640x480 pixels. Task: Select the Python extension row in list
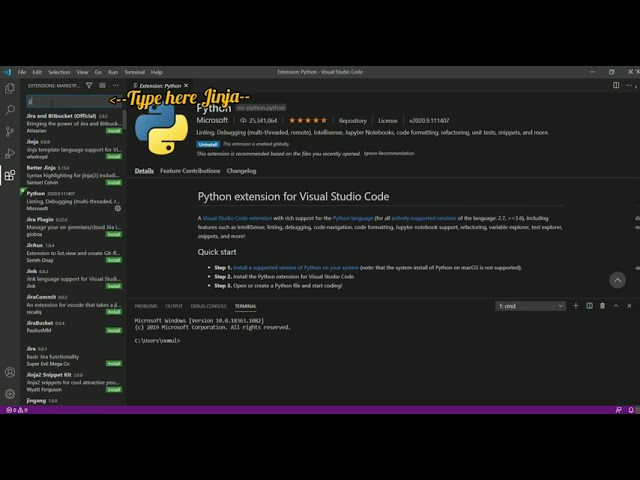(73, 201)
